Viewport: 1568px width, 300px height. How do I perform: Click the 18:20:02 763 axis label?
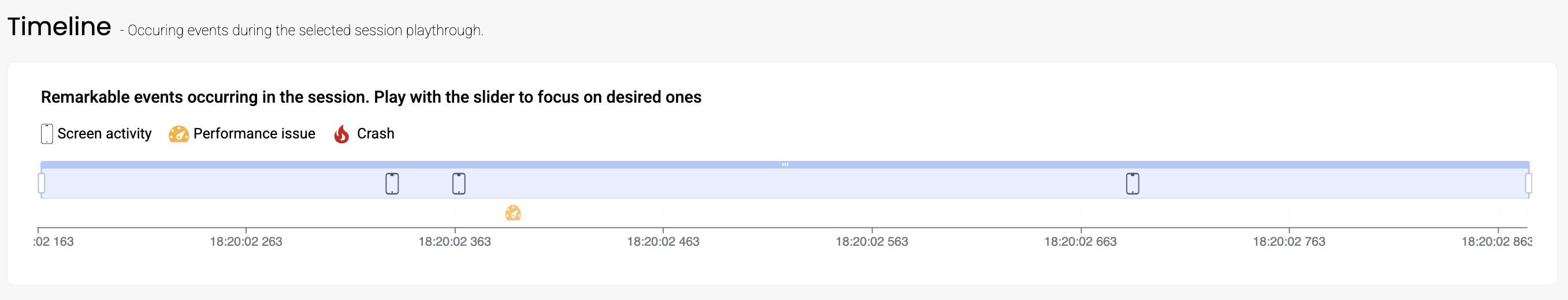(1288, 242)
